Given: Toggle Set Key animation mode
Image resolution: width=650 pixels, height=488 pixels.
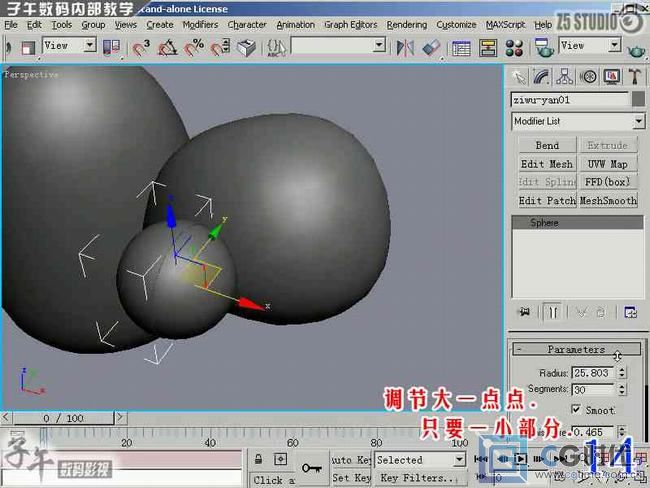Looking at the screenshot, I should coord(351,478).
